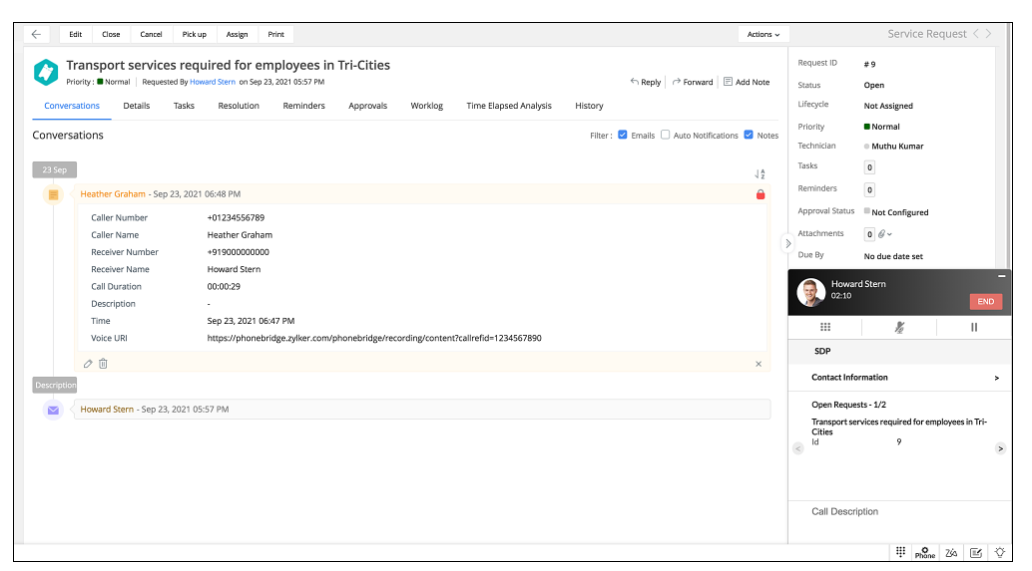1032x571 pixels.
Task: Click the Assign button
Action: [x=237, y=34]
